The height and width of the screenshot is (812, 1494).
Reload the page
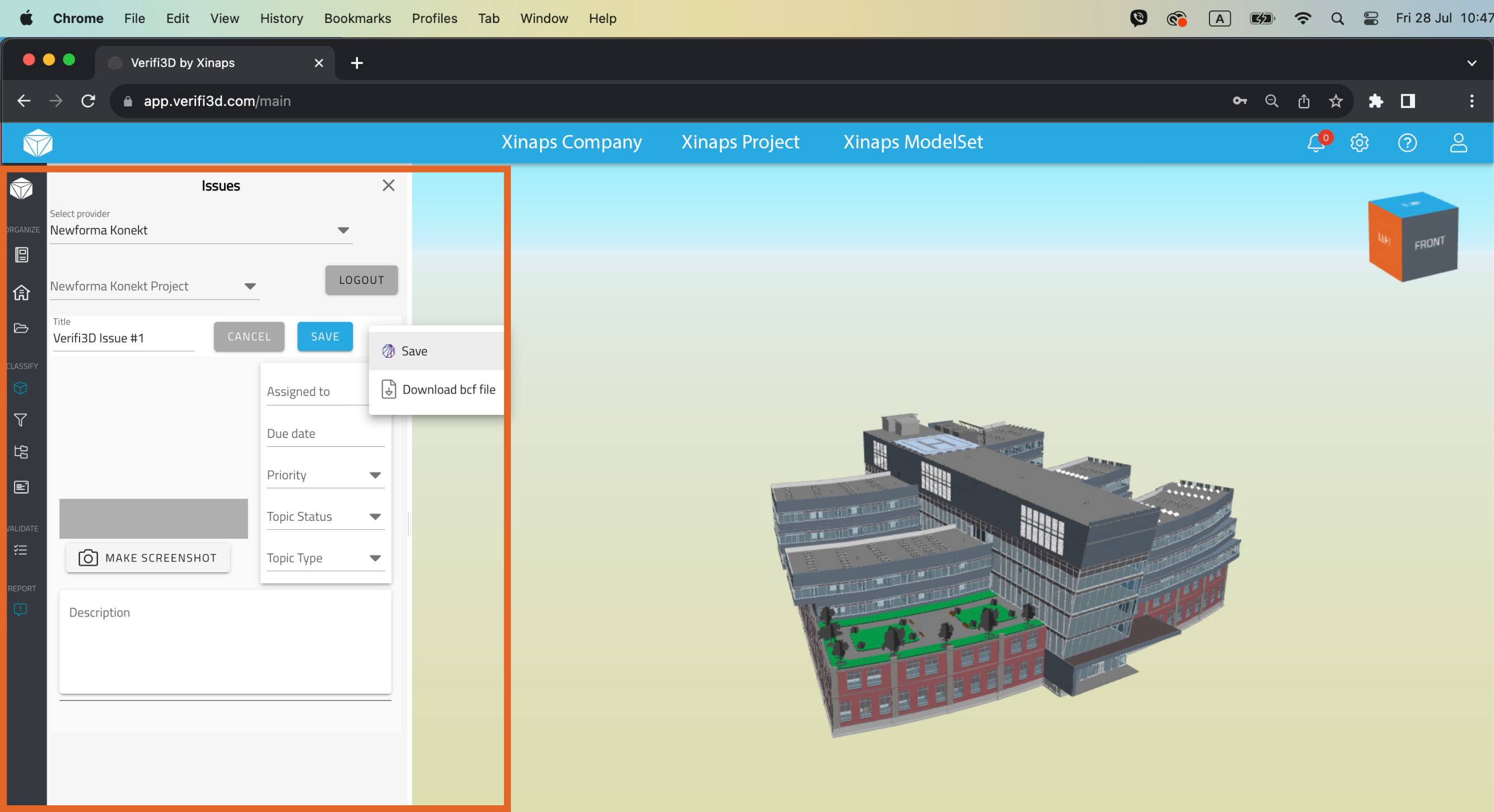(88, 101)
